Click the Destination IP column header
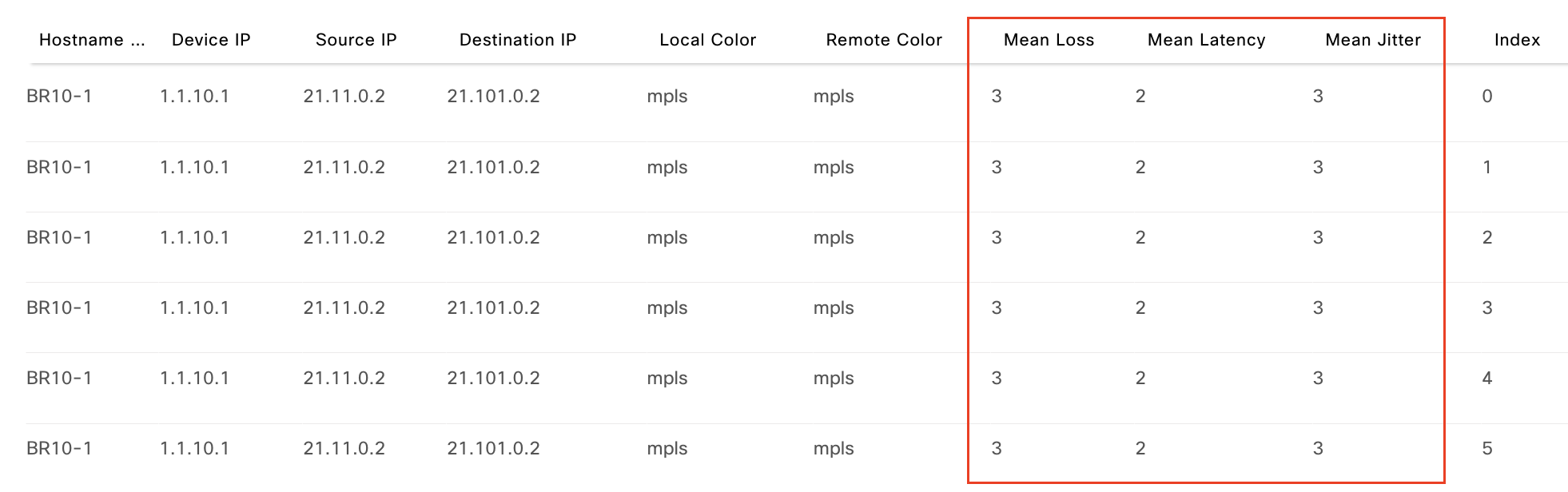The height and width of the screenshot is (492, 1568). (517, 40)
